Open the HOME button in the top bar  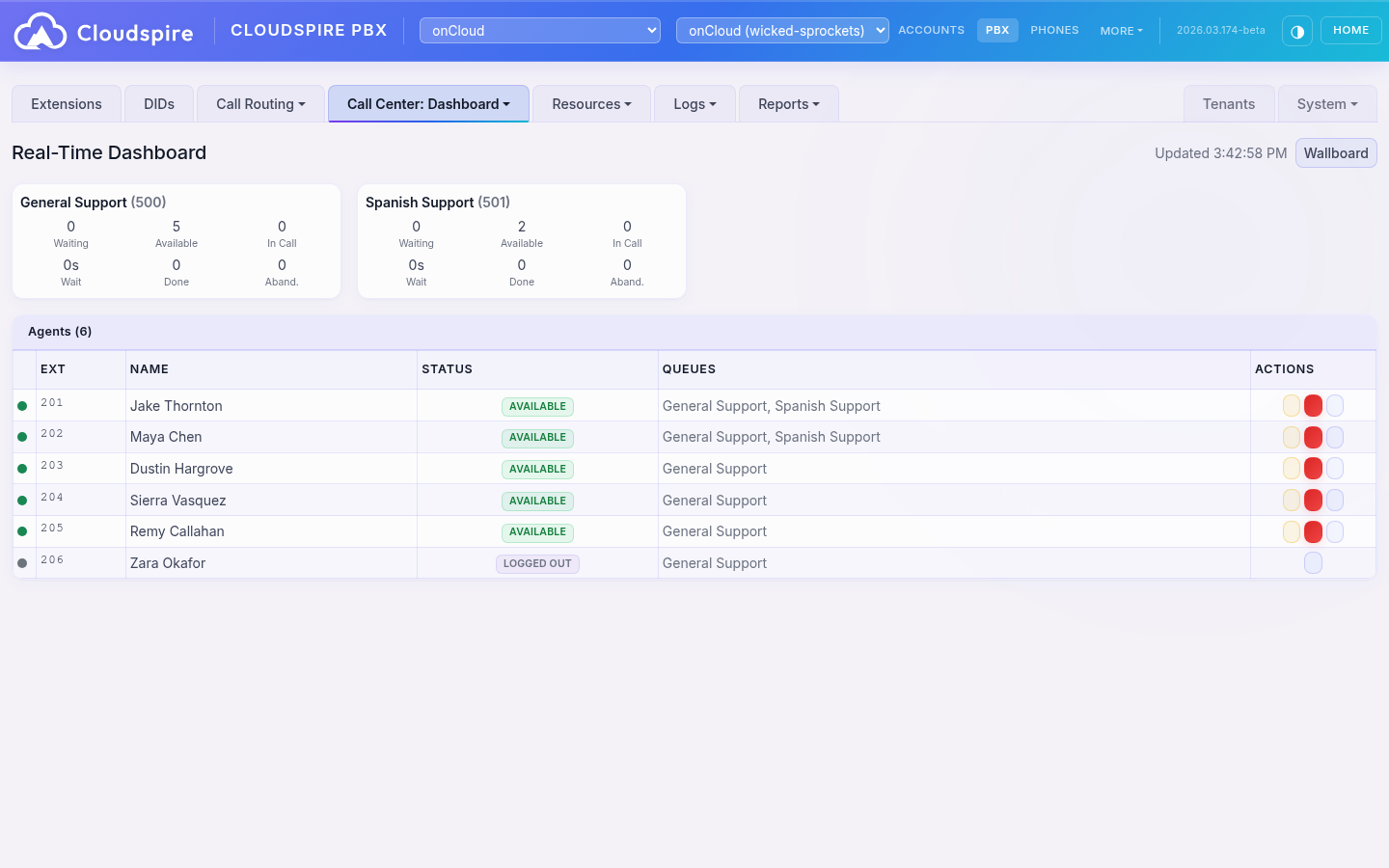tap(1350, 30)
